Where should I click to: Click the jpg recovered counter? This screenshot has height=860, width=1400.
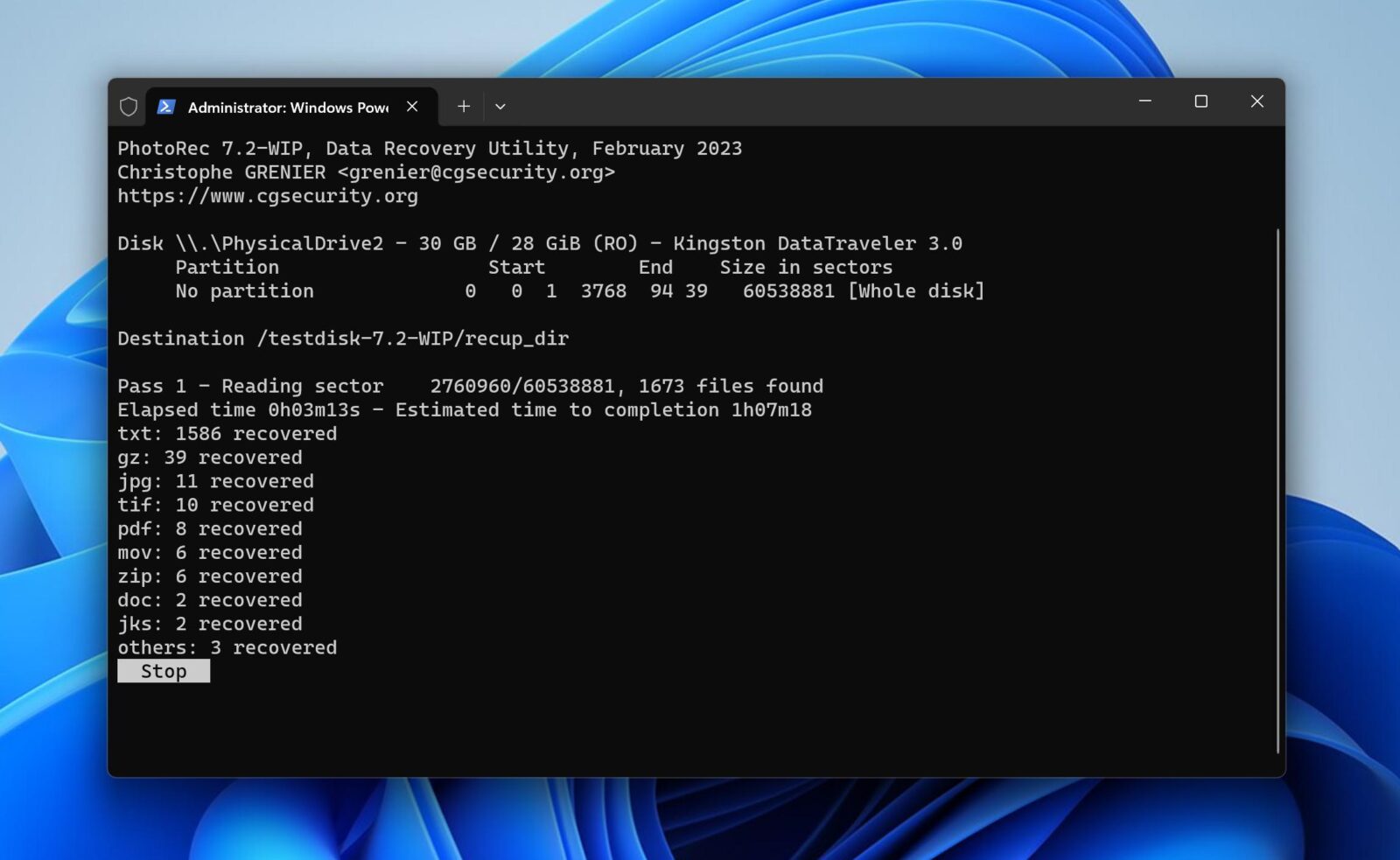[215, 480]
